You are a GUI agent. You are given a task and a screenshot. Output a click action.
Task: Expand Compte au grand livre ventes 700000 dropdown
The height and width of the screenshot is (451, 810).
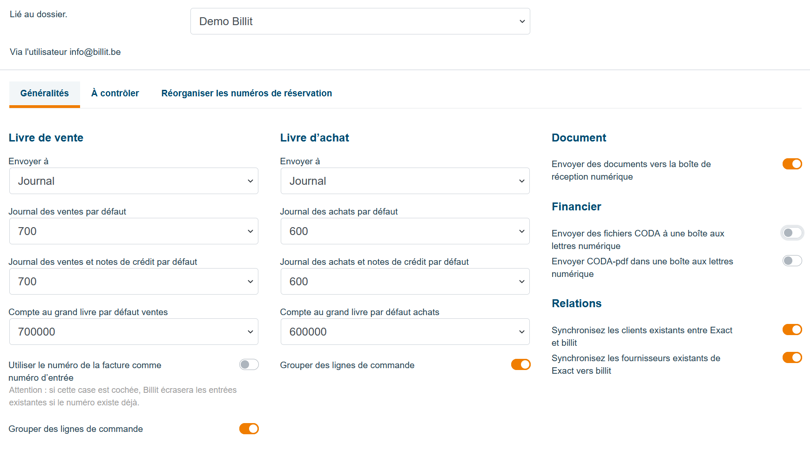point(134,332)
